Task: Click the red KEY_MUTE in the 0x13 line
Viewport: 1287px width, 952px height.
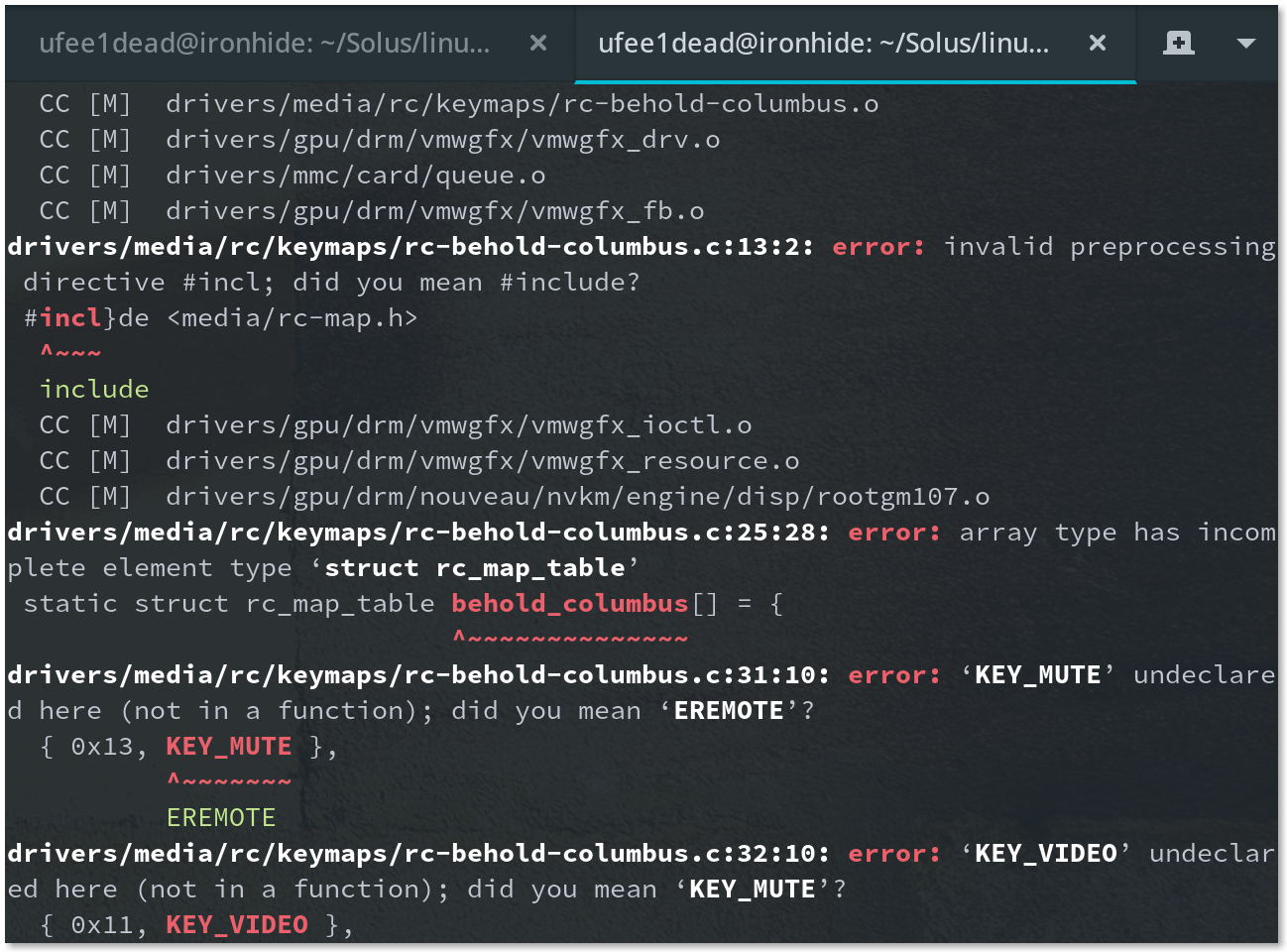Action: pyautogui.click(x=229, y=747)
